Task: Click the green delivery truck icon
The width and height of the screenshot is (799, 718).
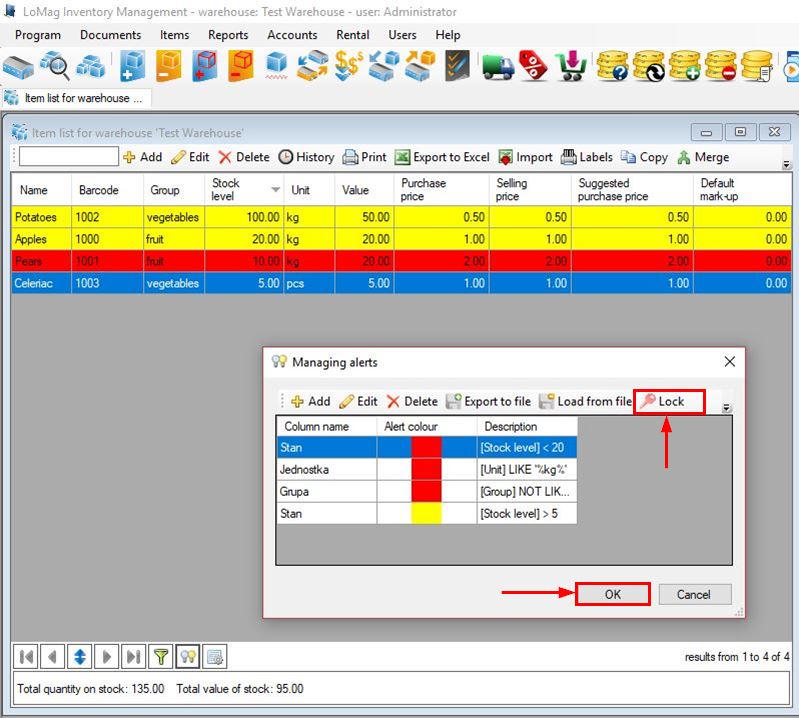Action: (x=498, y=67)
